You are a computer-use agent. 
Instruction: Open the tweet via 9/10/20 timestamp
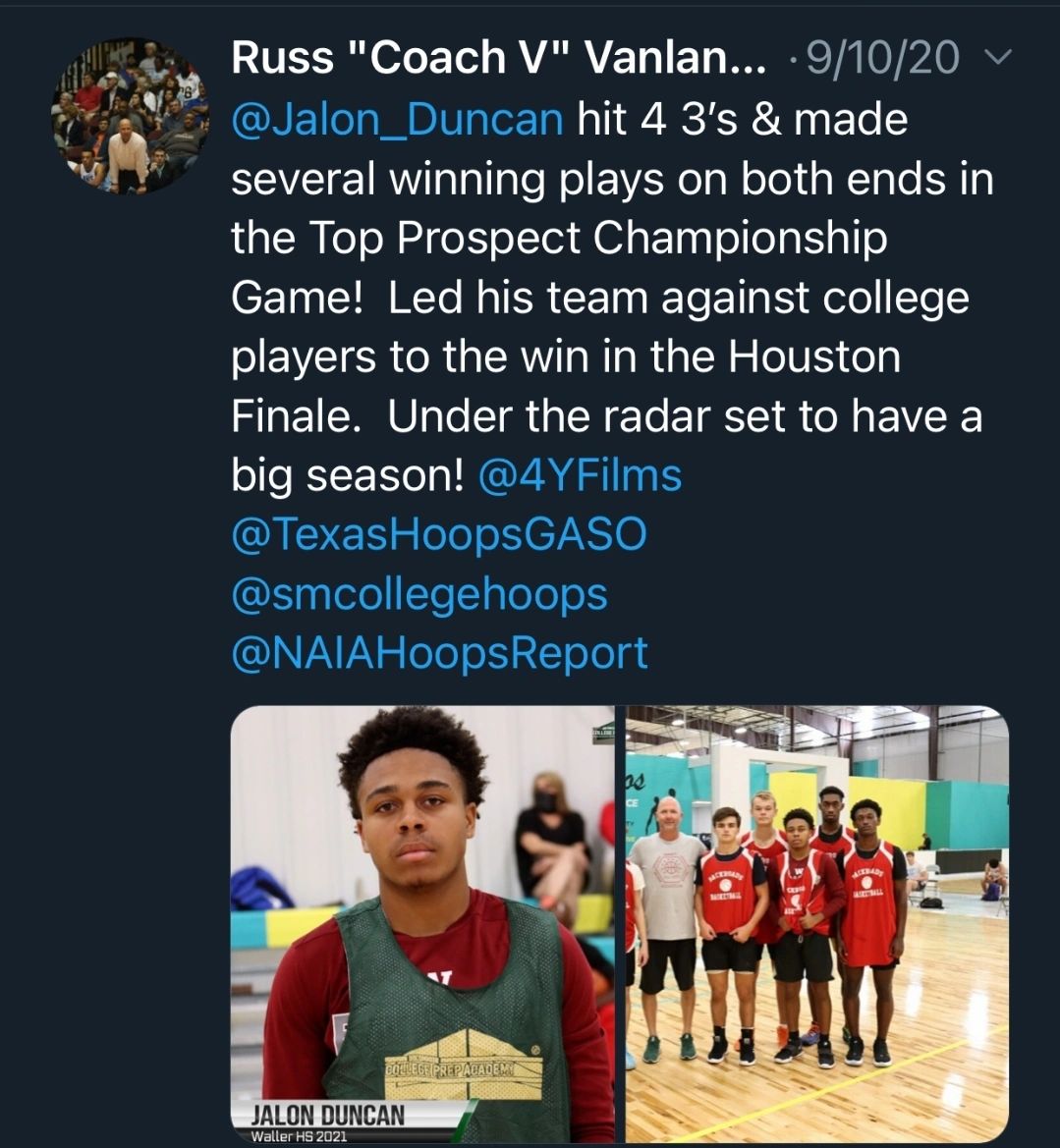[881, 59]
